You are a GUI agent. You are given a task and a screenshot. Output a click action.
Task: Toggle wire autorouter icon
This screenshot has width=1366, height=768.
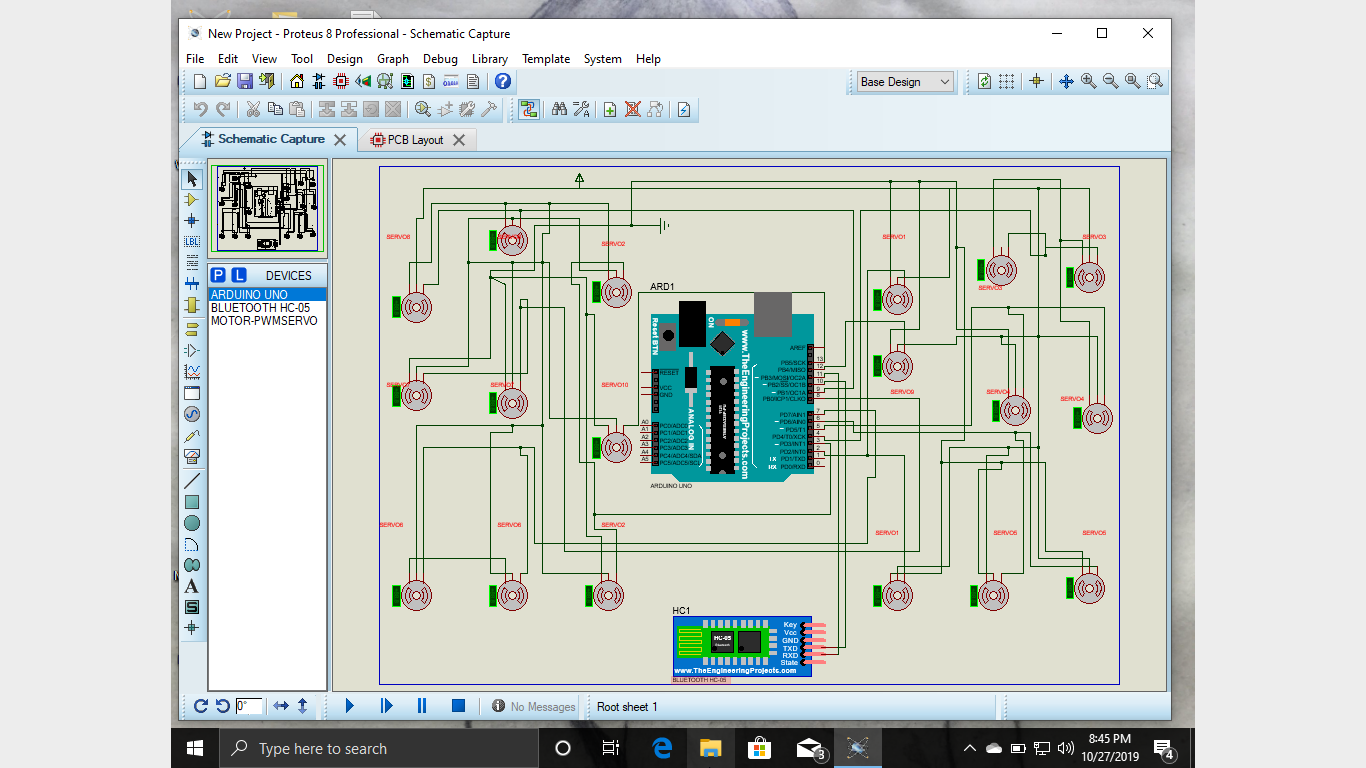pos(528,109)
